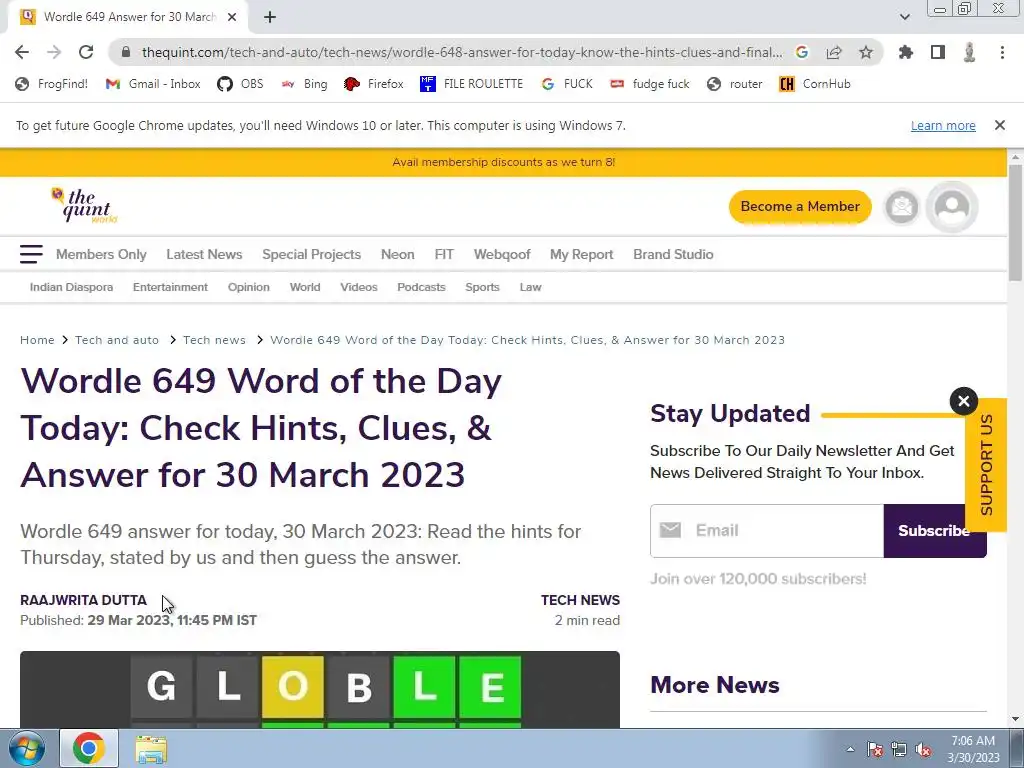
Task: Share this page using share icon
Action: [834, 52]
